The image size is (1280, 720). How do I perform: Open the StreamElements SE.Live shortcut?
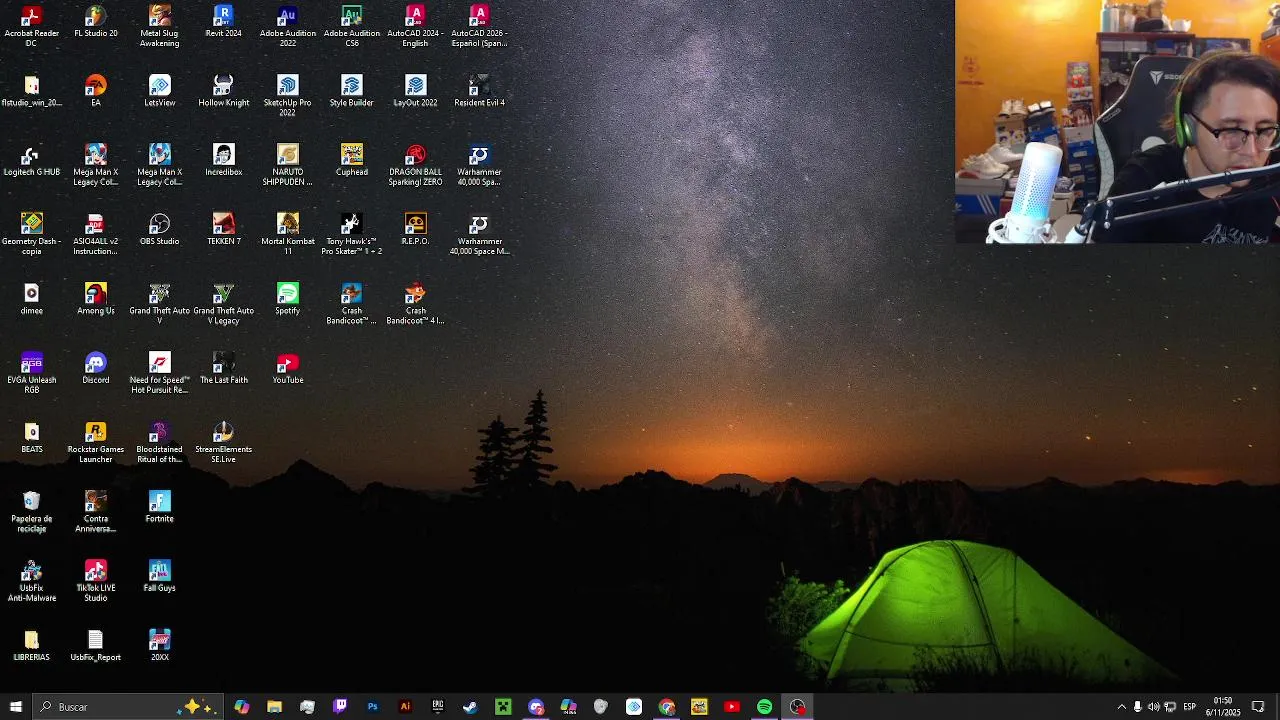(x=224, y=442)
